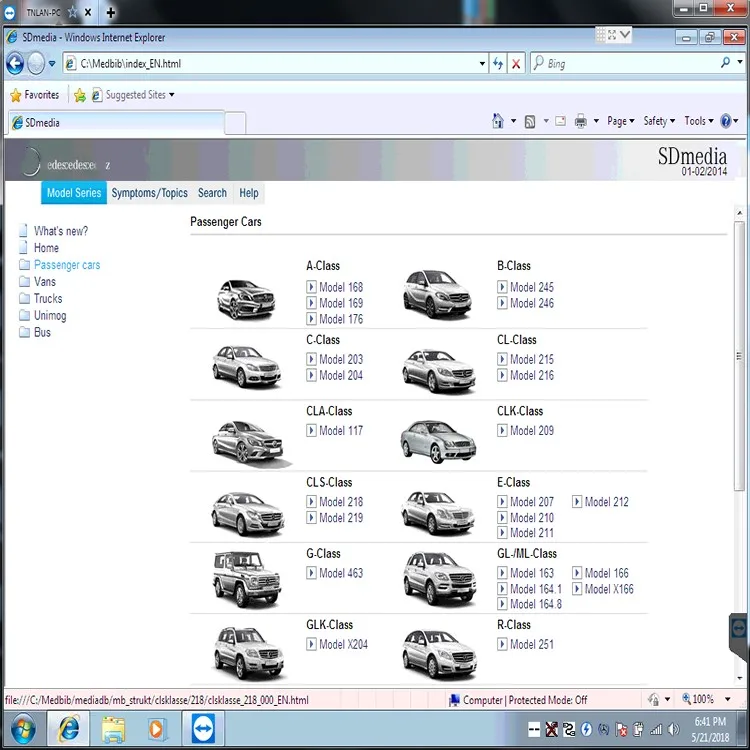Click the Vans folder icon in sidebar

coord(24,281)
